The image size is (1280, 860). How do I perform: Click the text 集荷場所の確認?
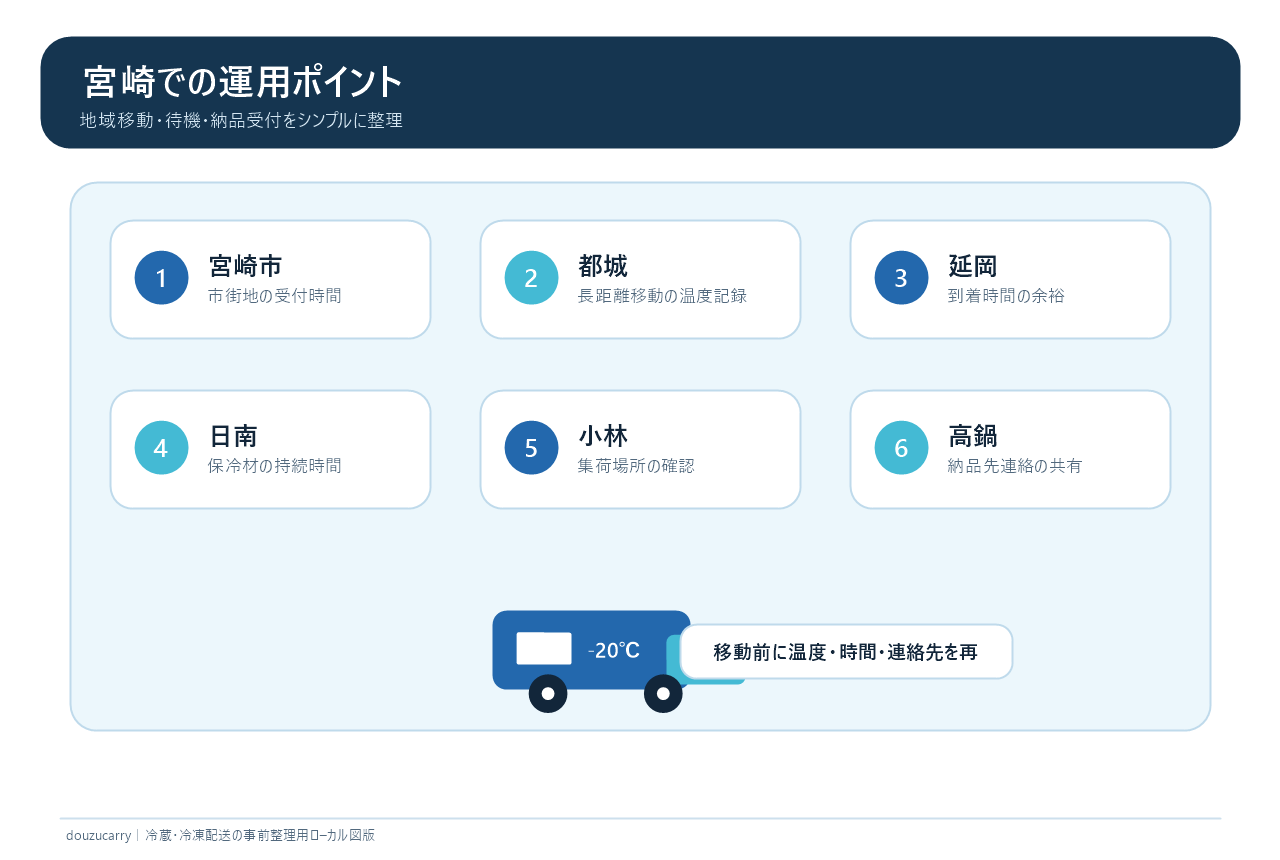636,466
